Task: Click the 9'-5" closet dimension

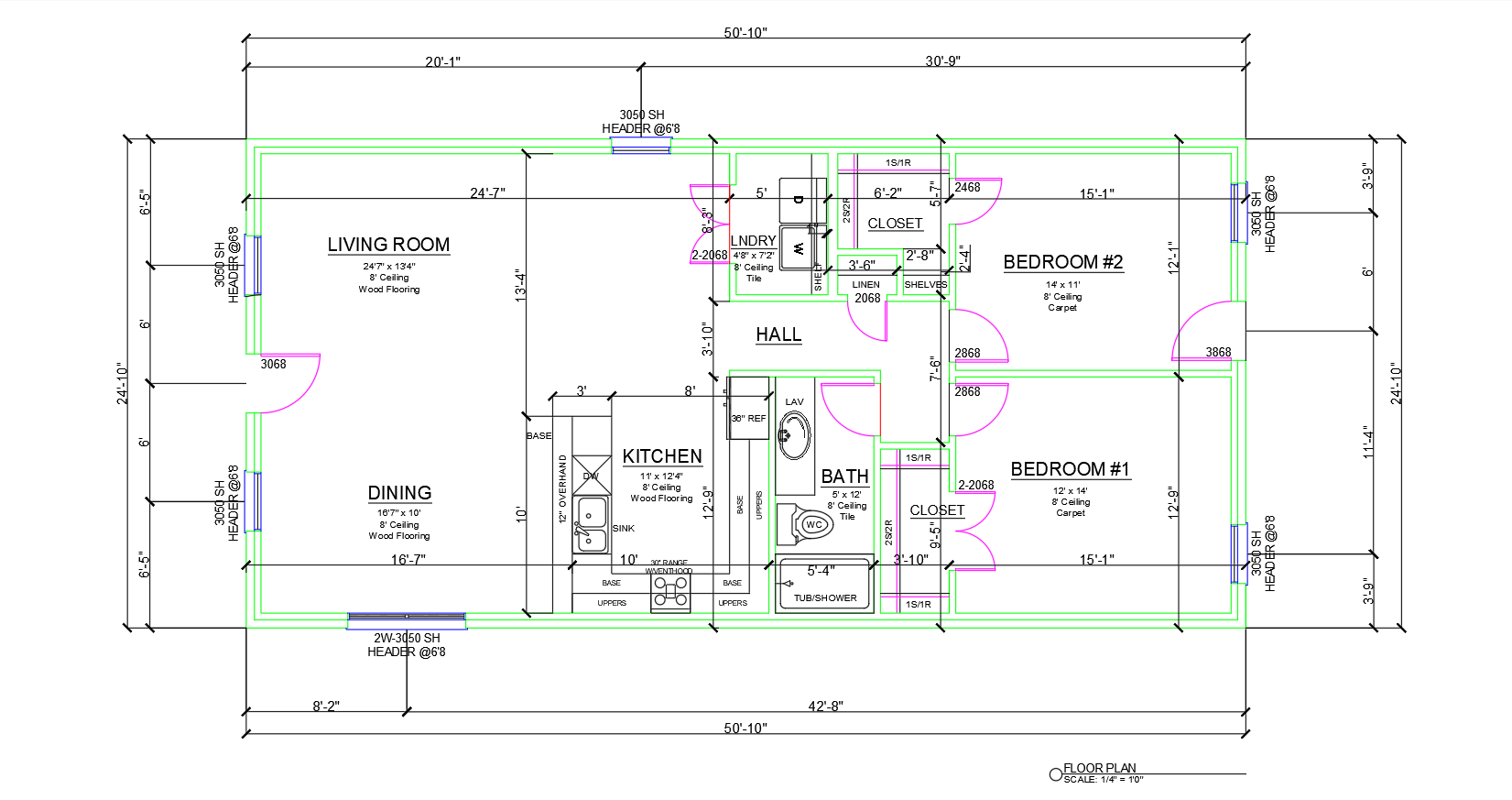Action: (935, 535)
